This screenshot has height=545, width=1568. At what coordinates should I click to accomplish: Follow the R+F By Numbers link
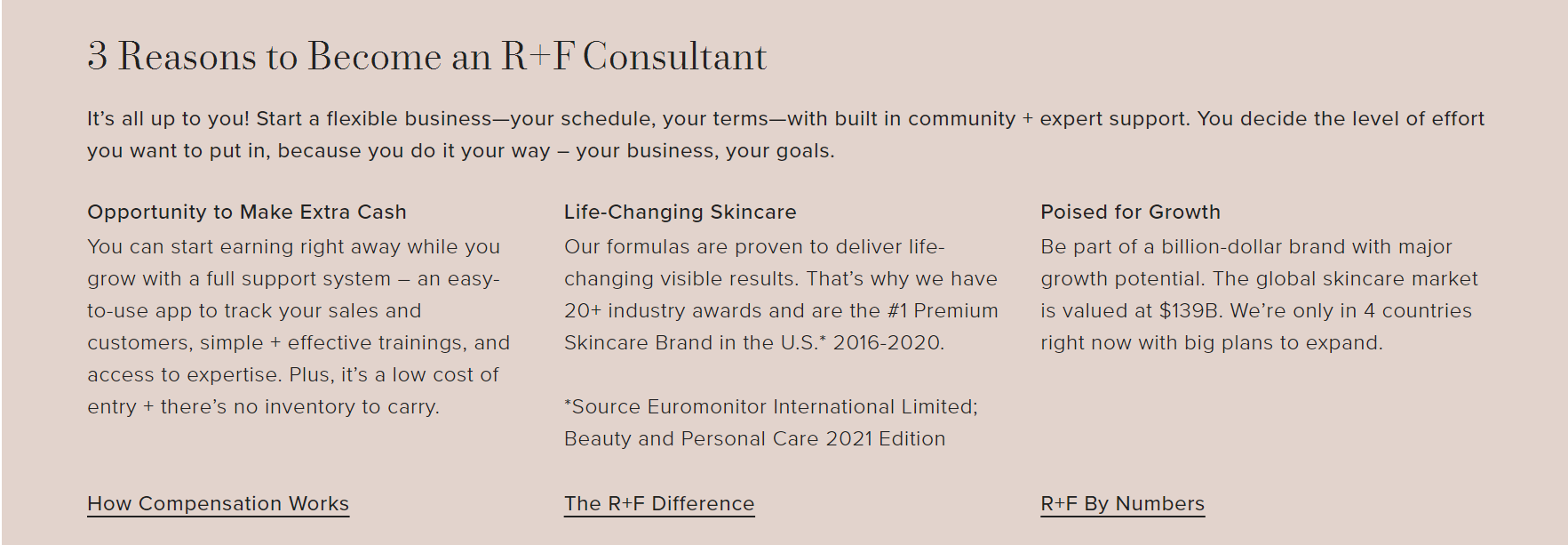(1122, 503)
